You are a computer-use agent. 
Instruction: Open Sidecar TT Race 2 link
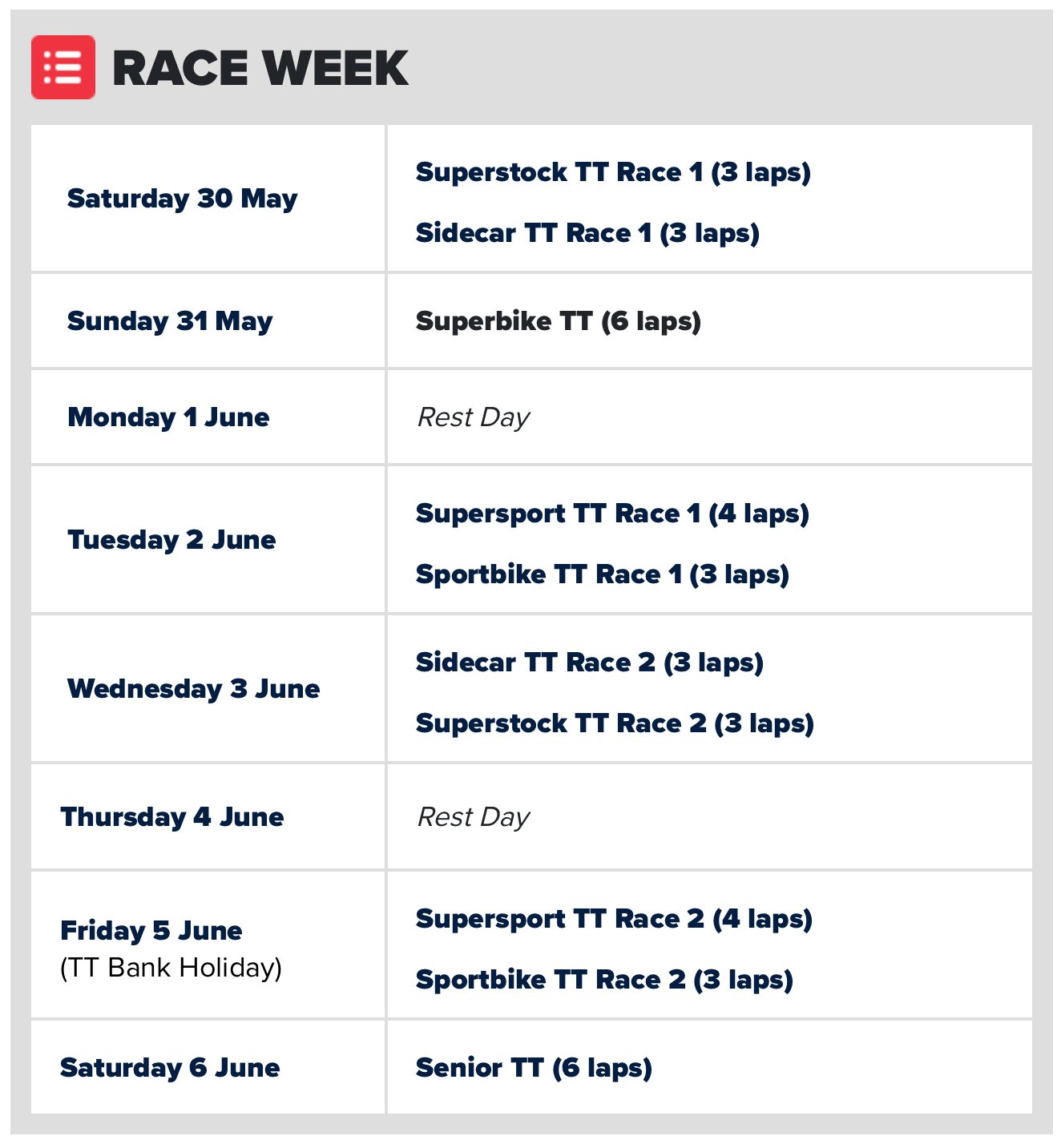click(590, 663)
